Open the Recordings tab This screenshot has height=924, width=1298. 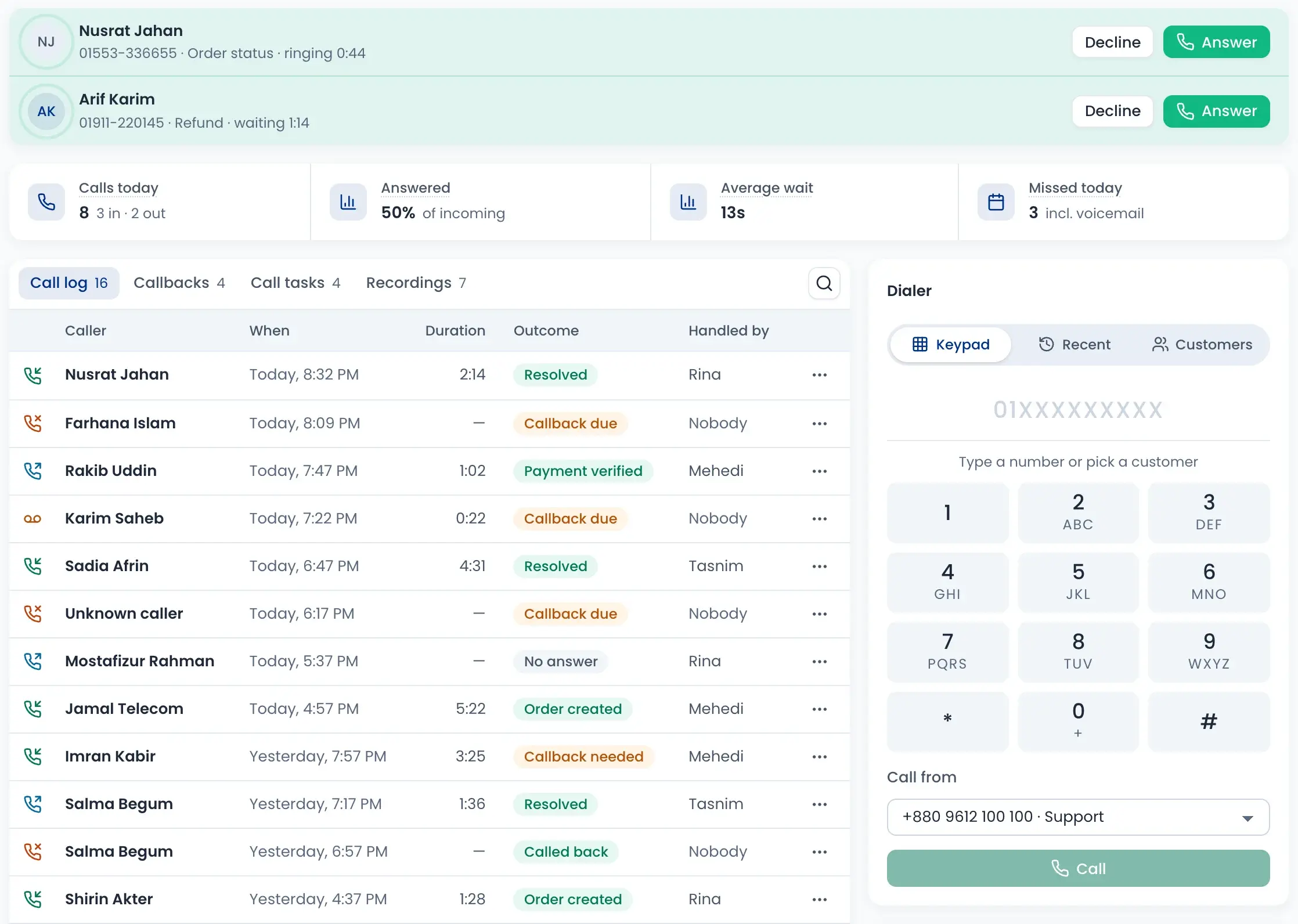pos(416,283)
